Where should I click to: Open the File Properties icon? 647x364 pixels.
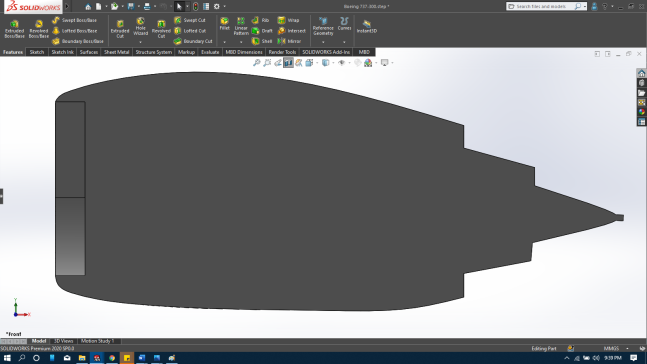(x=206, y=6)
